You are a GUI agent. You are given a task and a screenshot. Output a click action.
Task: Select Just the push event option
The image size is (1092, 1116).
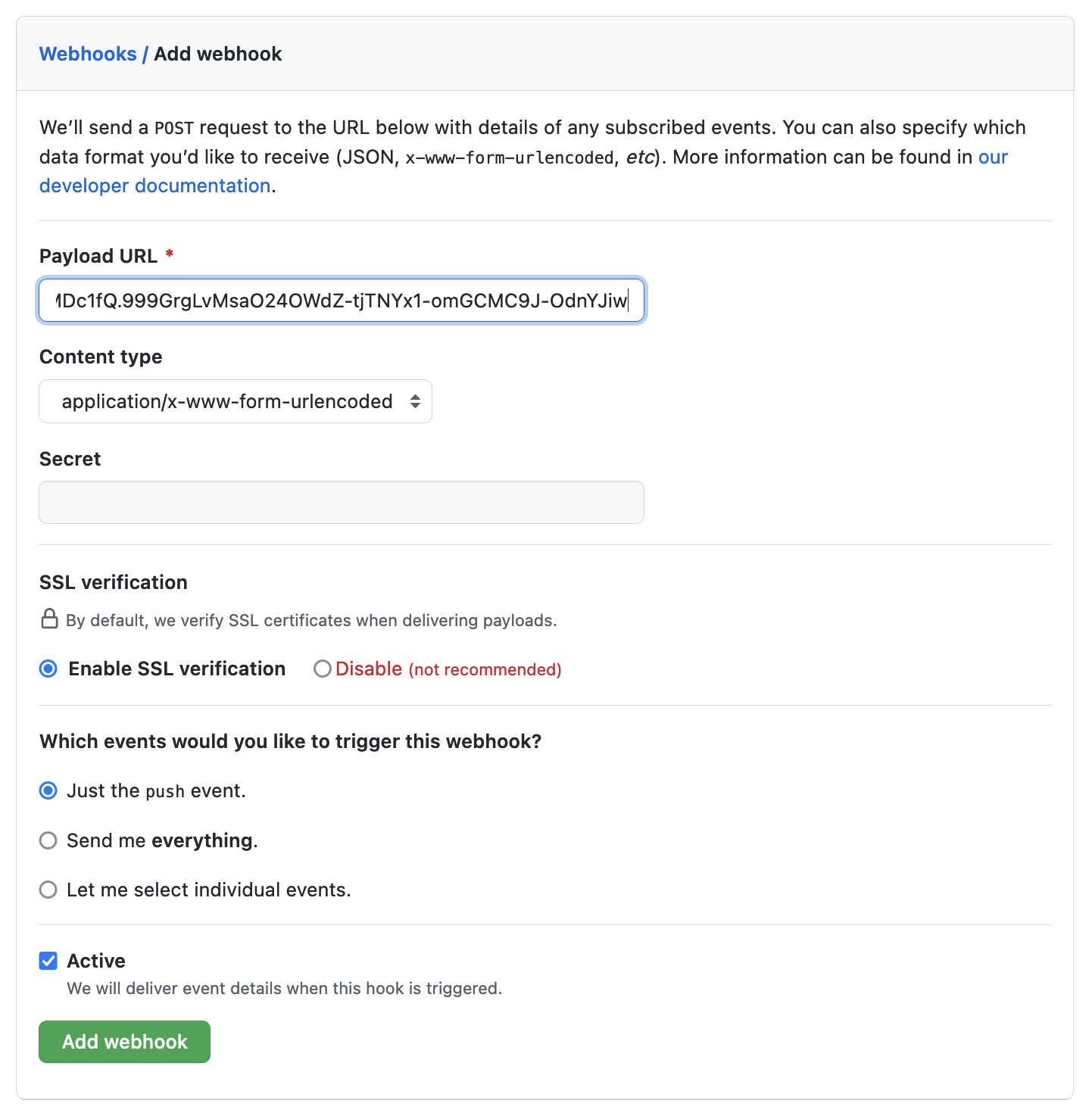pos(48,790)
